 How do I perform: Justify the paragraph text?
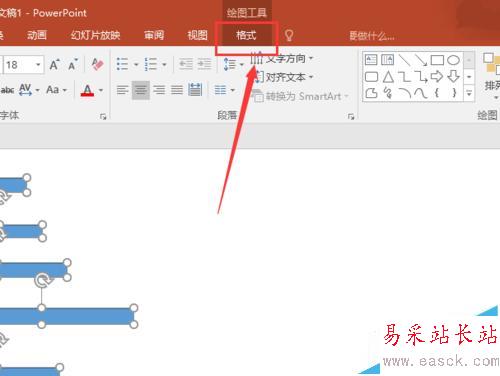pyautogui.click(x=177, y=90)
